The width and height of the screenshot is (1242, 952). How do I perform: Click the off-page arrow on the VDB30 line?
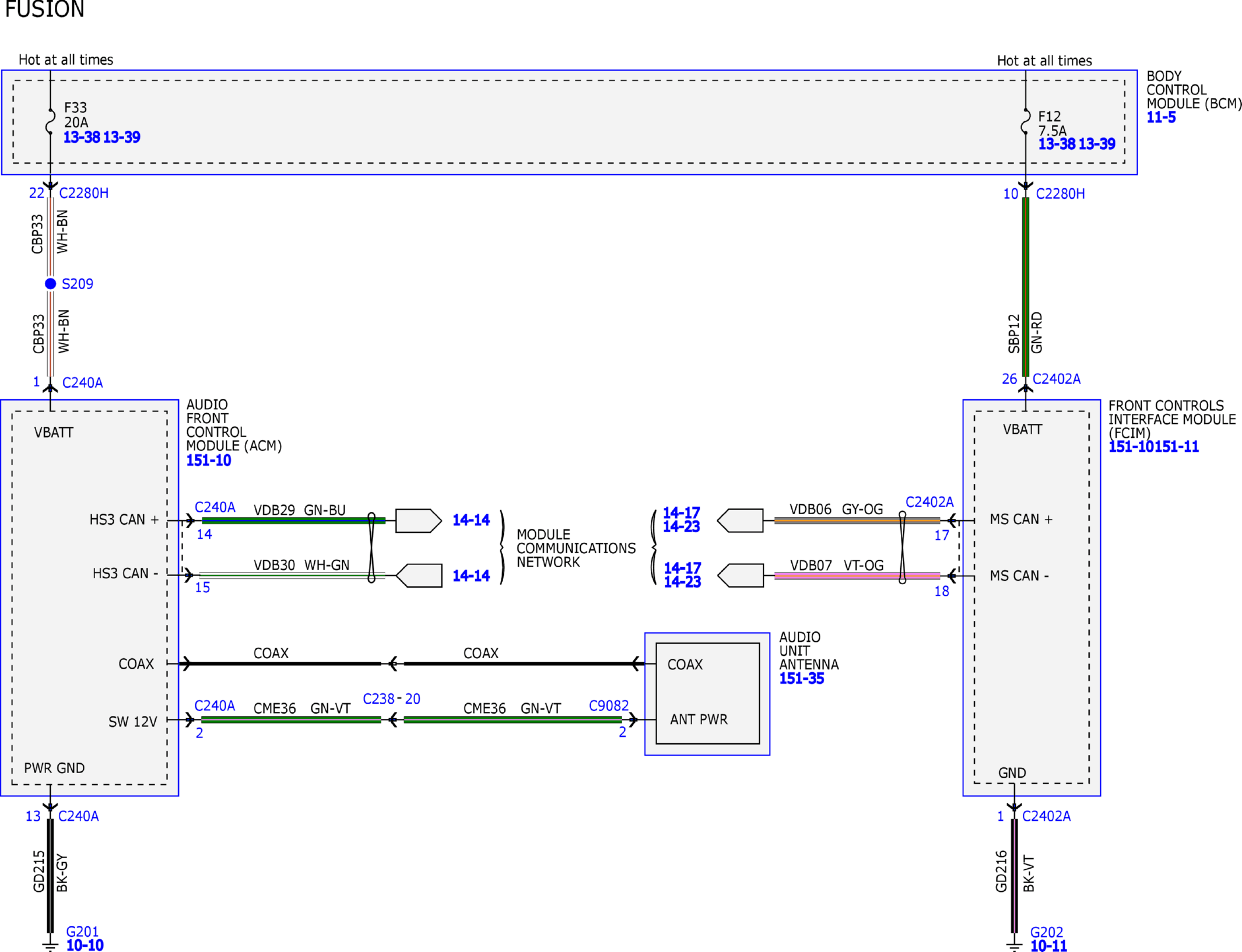coord(419,576)
